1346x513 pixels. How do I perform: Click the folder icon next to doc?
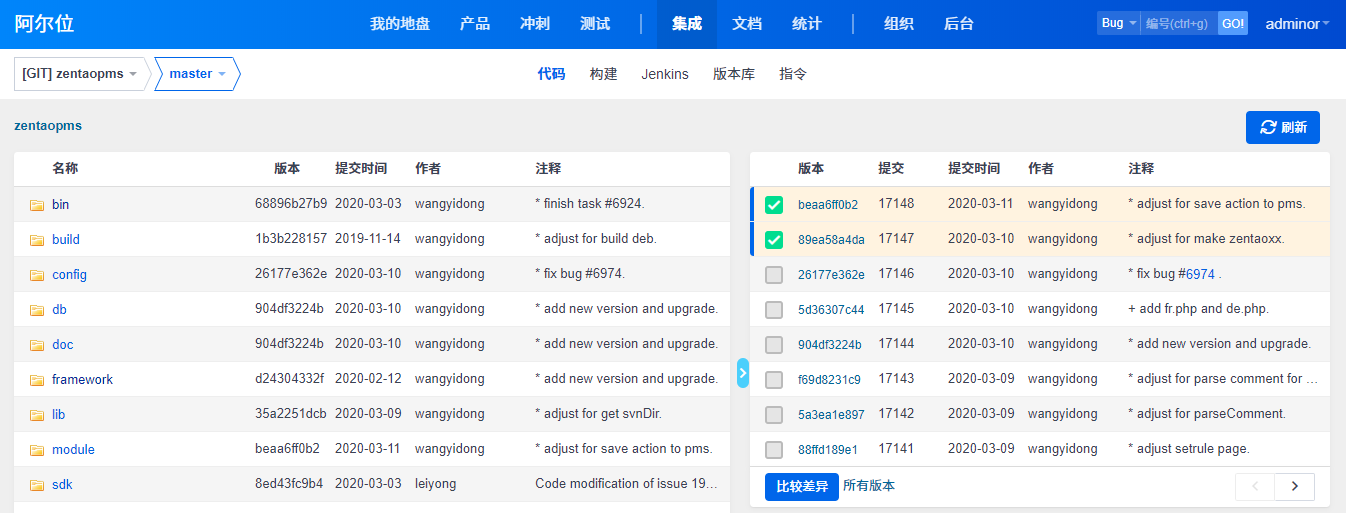[x=37, y=345]
